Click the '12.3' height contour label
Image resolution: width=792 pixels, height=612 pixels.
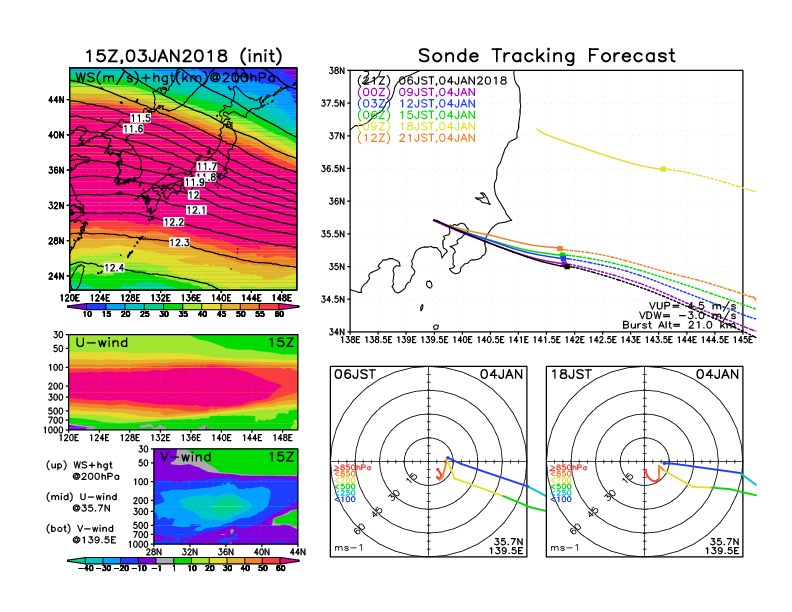[x=179, y=243]
